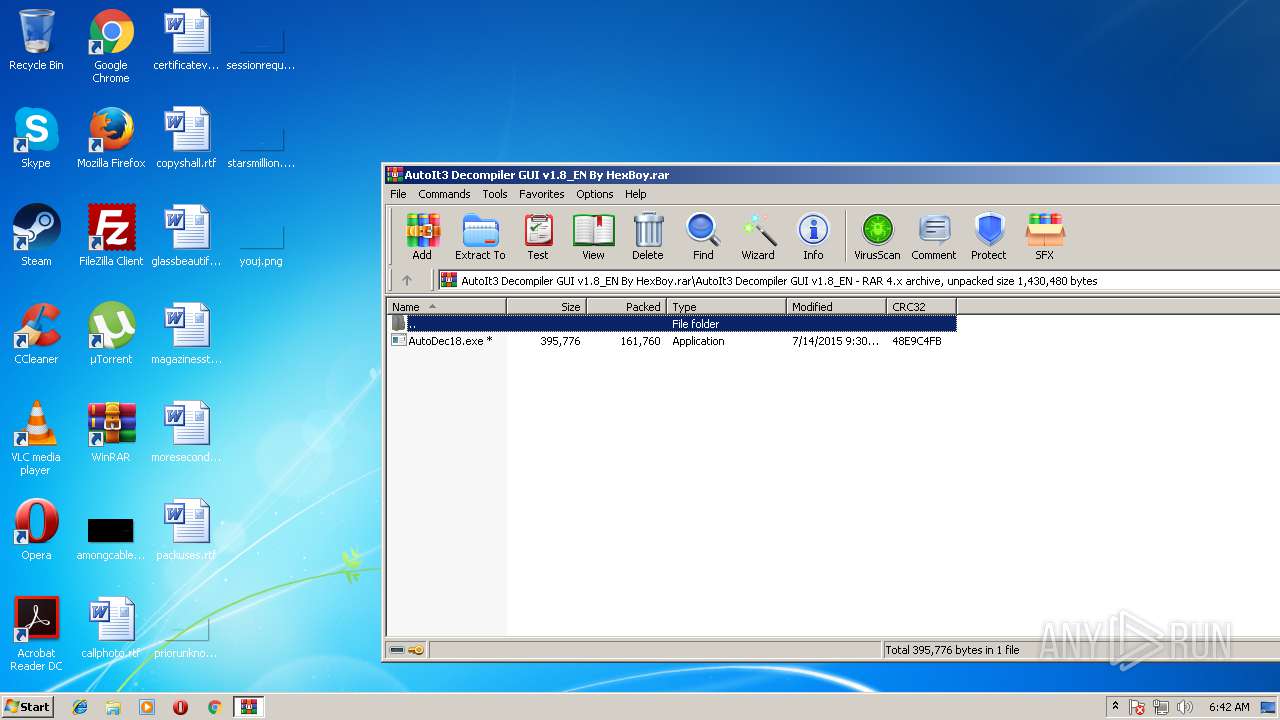Click the Find magnifier icon
Screen dimensions: 1280x720
coord(703,237)
